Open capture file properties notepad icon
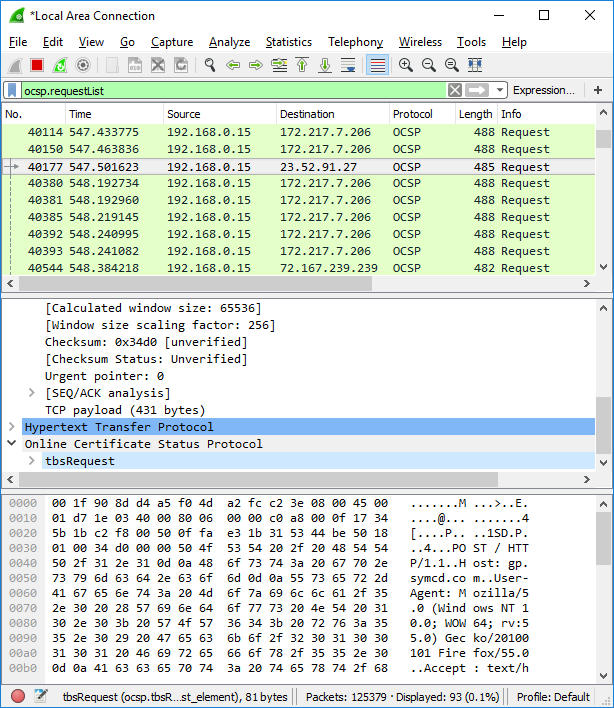 (x=41, y=696)
